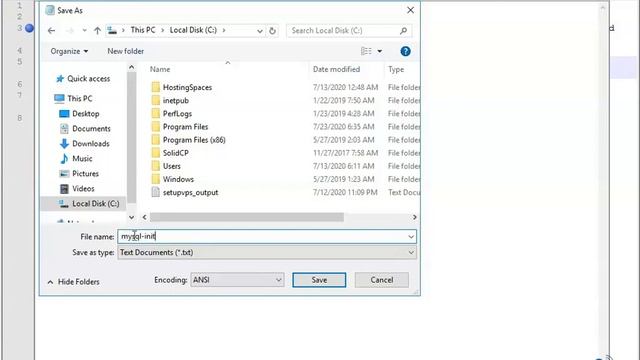
Task: Select the PerfLogs folder icon
Action: coord(156,113)
